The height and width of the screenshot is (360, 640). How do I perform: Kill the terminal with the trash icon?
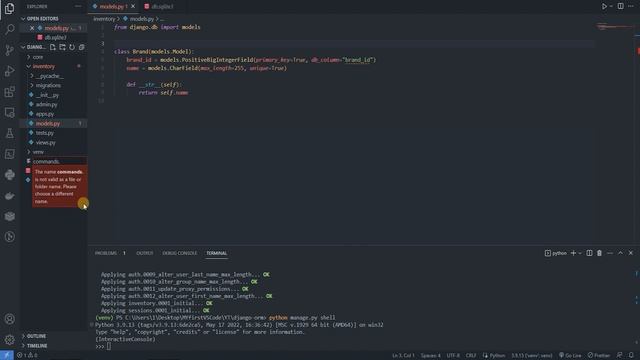click(600, 253)
